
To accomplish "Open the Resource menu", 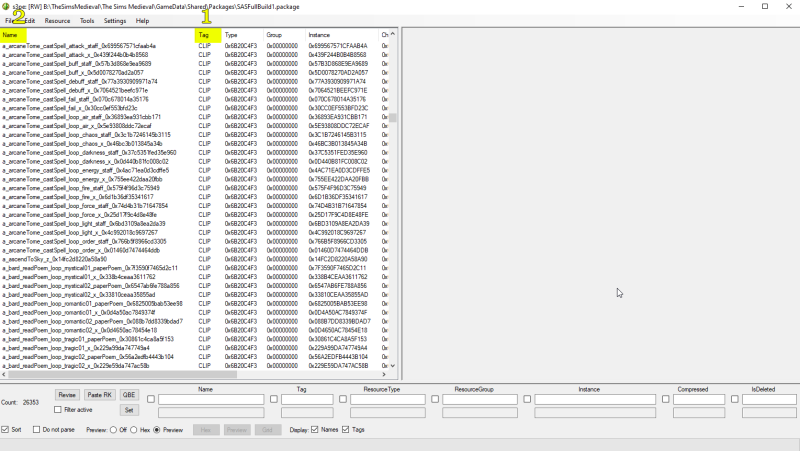I will pyautogui.click(x=58, y=20).
